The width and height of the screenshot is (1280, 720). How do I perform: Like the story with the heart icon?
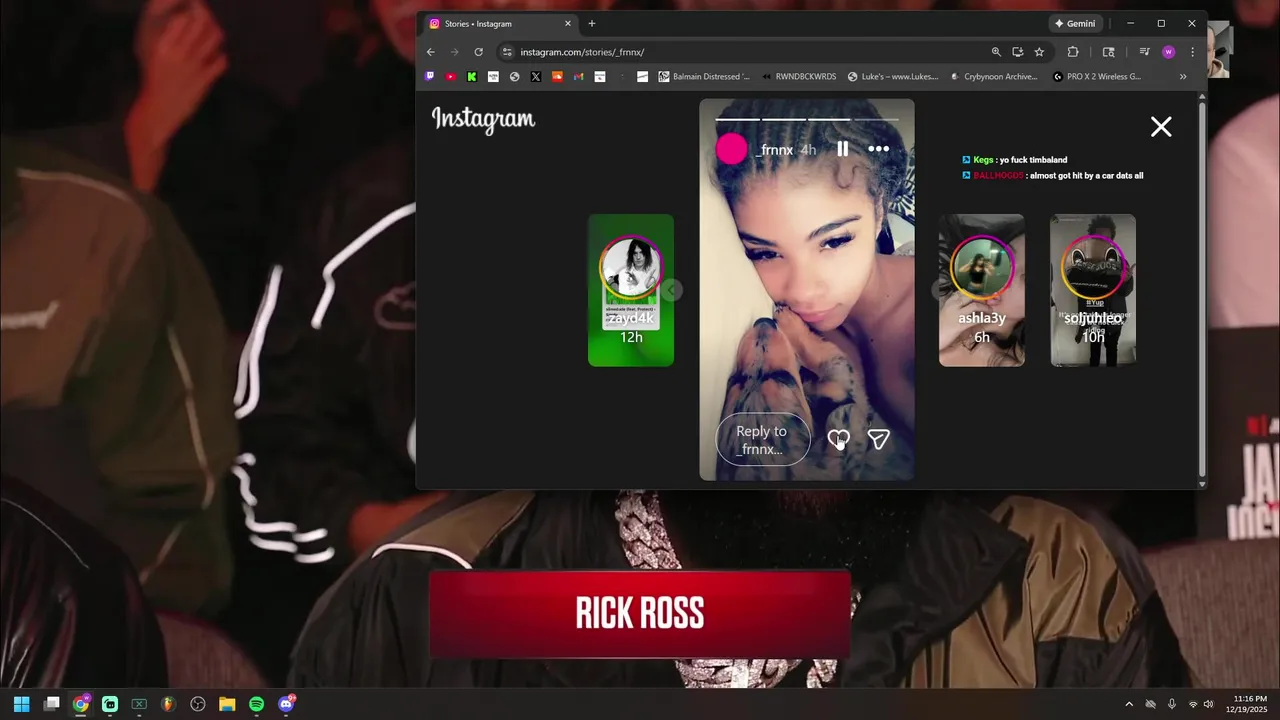point(838,439)
